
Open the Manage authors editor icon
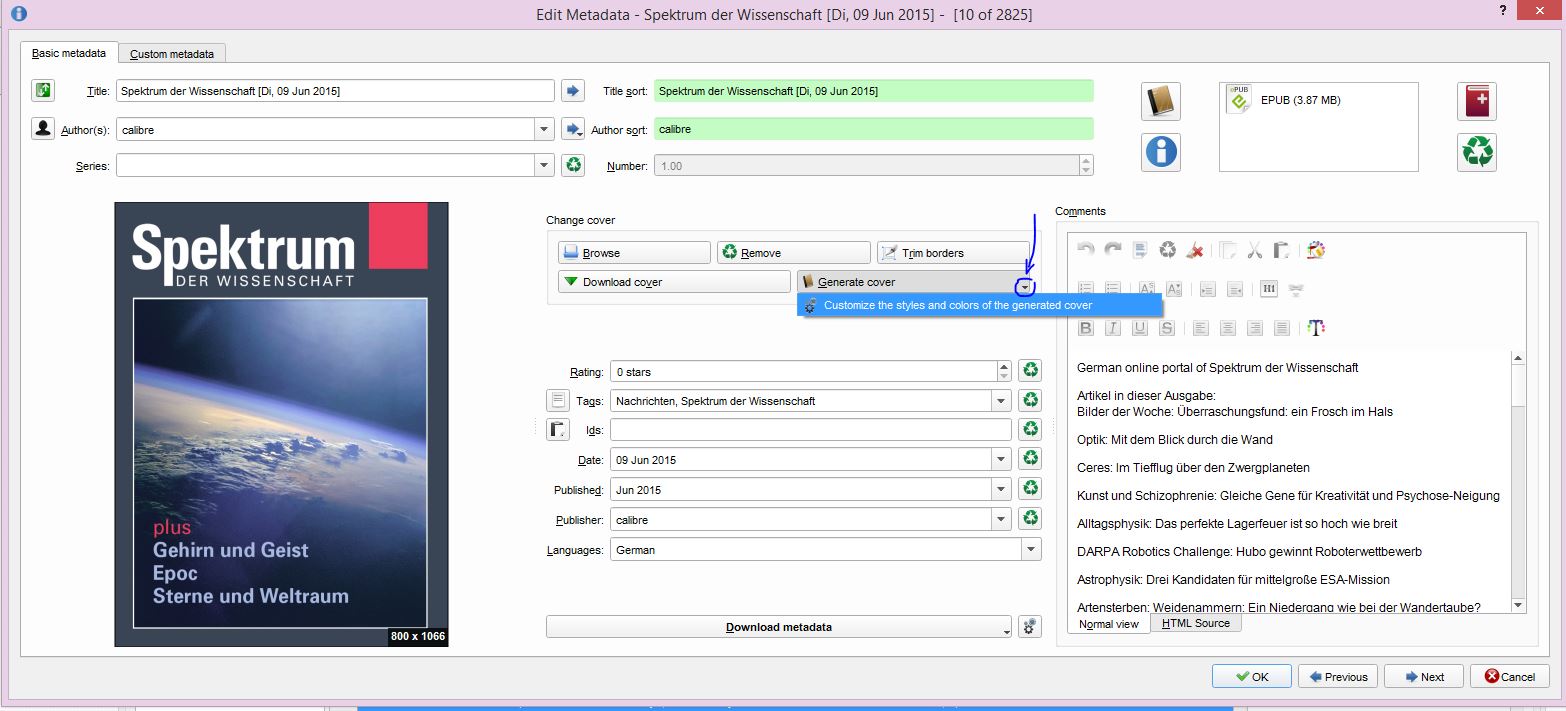43,129
